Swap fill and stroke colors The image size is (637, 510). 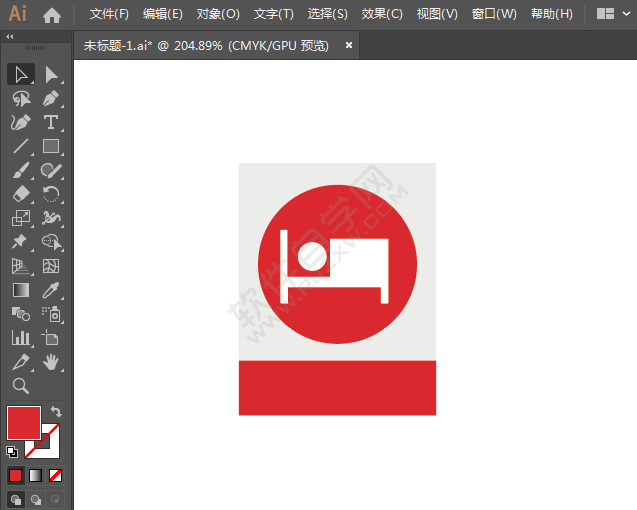pos(57,411)
